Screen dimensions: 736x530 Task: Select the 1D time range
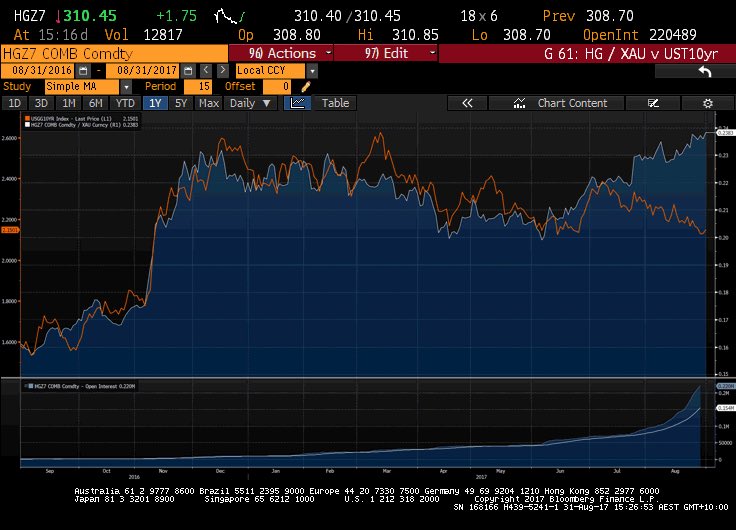click(x=15, y=103)
